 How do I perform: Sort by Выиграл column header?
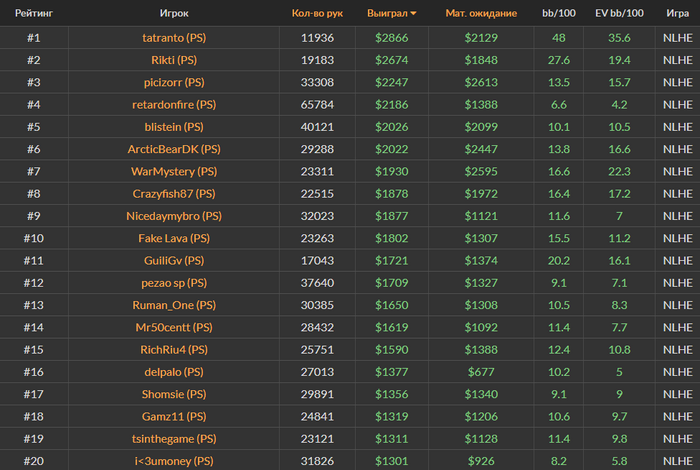coord(387,13)
